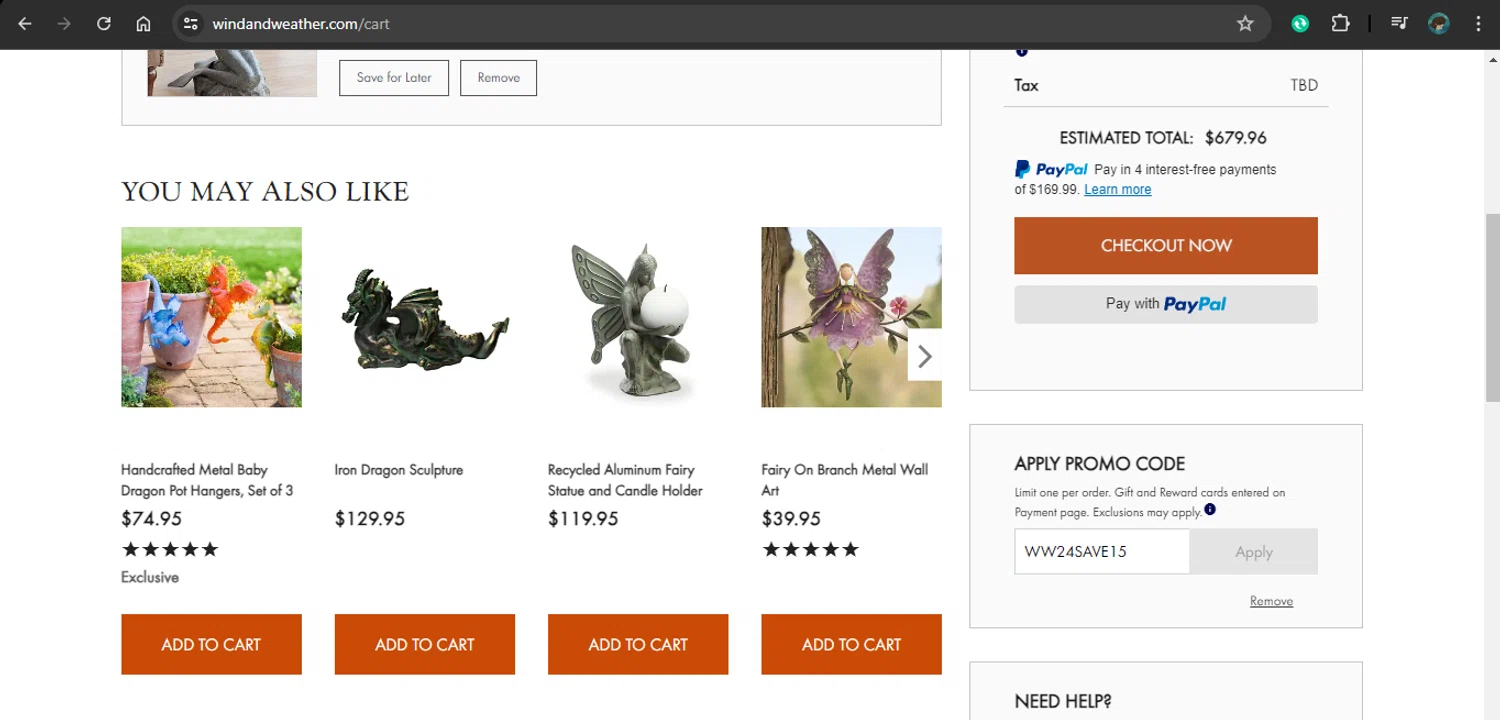Click the browser back arrow
Screen dimensions: 1500x720
coord(25,24)
